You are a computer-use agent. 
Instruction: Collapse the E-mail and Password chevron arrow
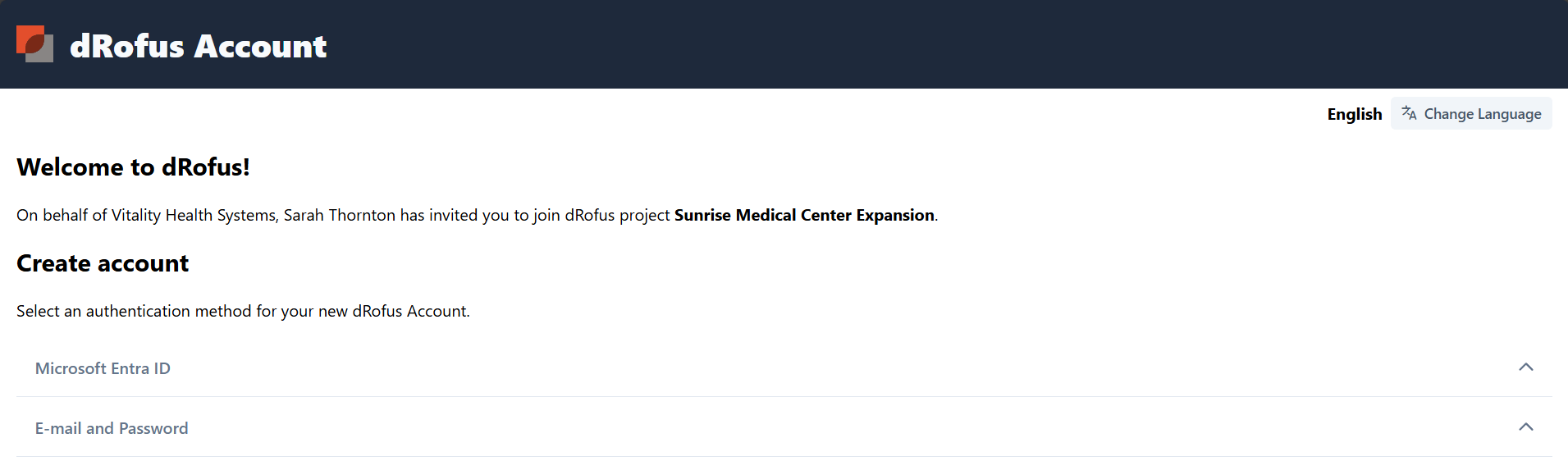pyautogui.click(x=1525, y=427)
